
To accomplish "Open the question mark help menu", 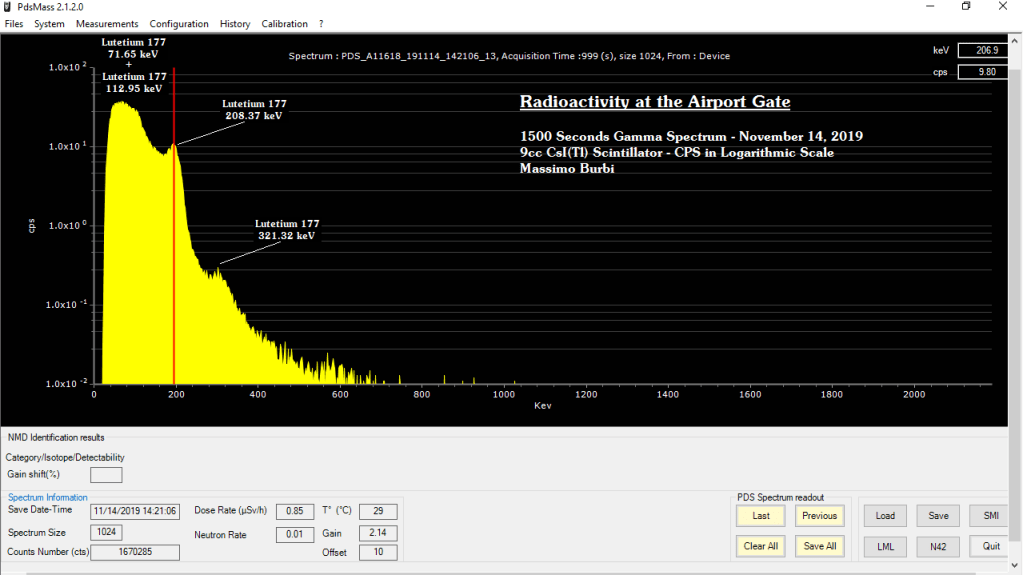I will tap(321, 24).
